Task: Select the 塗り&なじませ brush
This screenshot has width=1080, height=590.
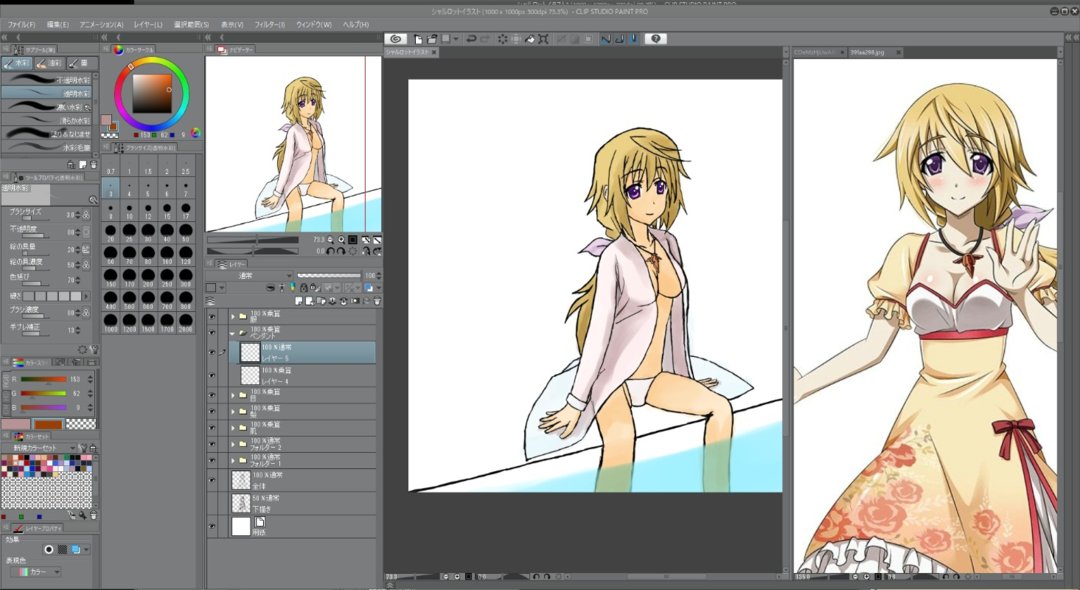Action: coord(47,134)
